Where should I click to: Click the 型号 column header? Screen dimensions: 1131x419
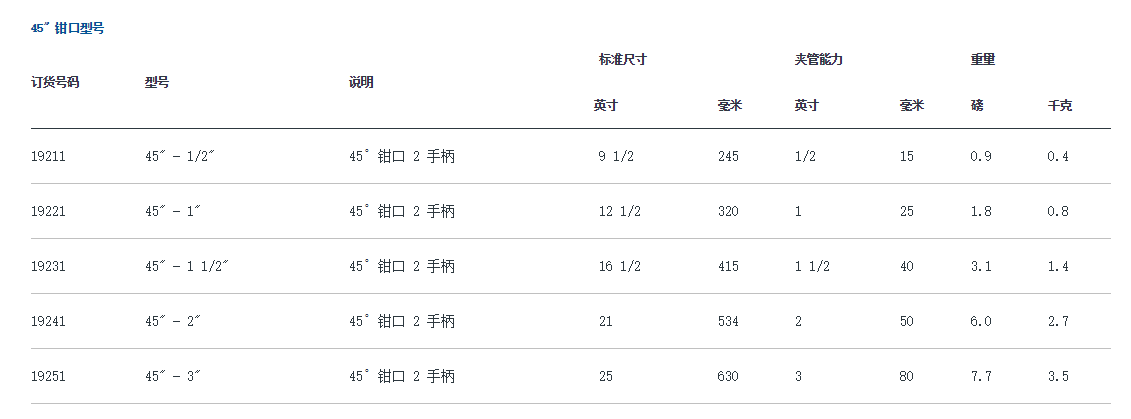pos(157,82)
